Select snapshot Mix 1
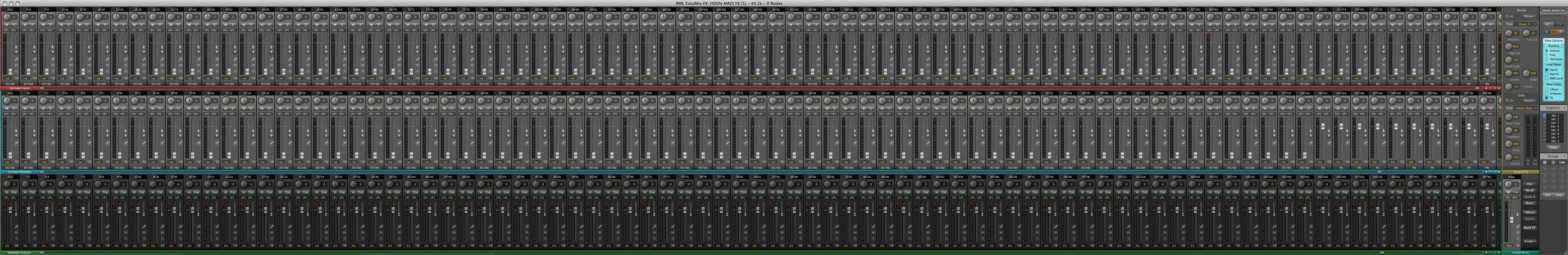The width and height of the screenshot is (1568, 255). 1554,115
